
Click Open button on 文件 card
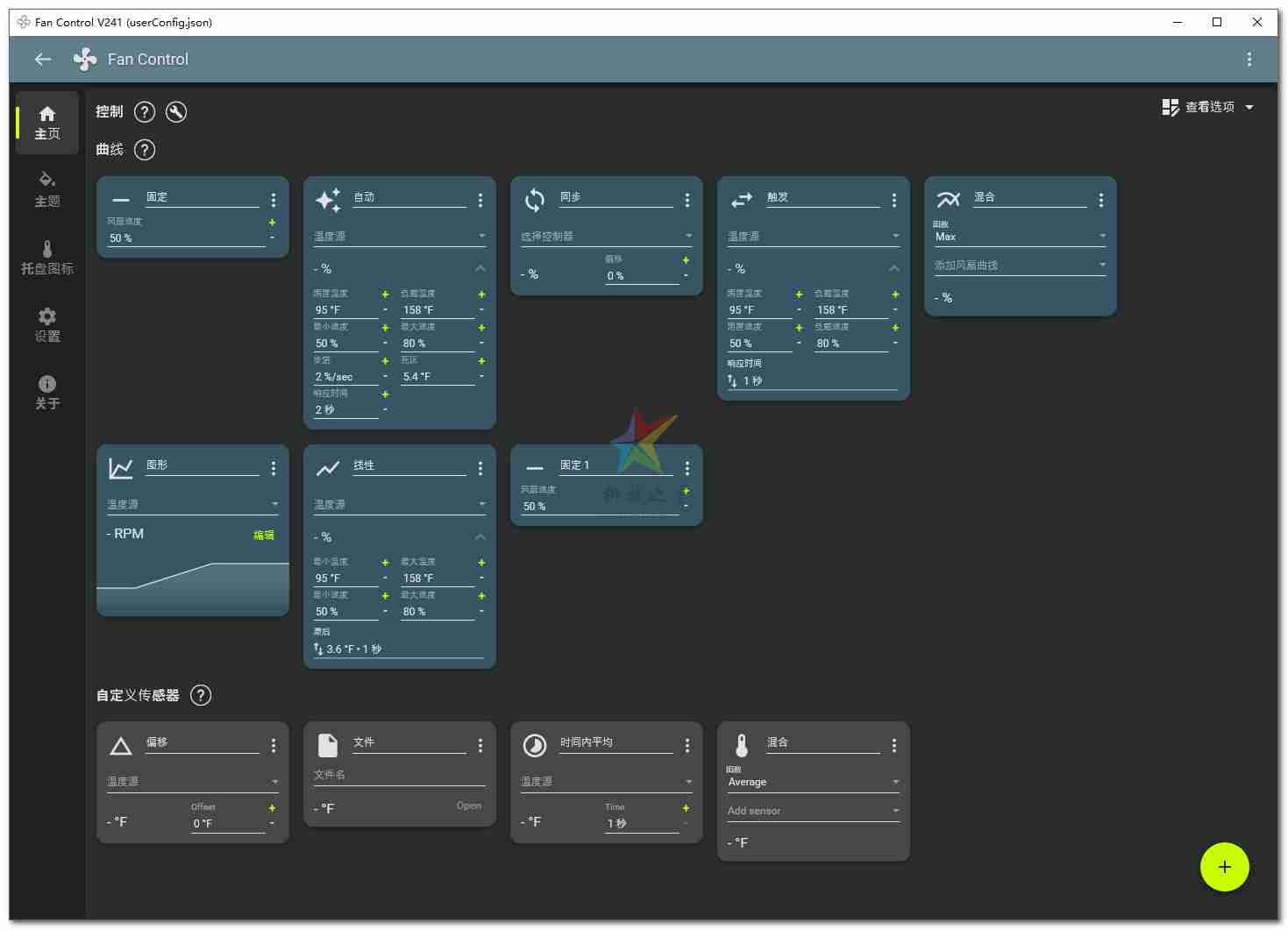point(468,806)
